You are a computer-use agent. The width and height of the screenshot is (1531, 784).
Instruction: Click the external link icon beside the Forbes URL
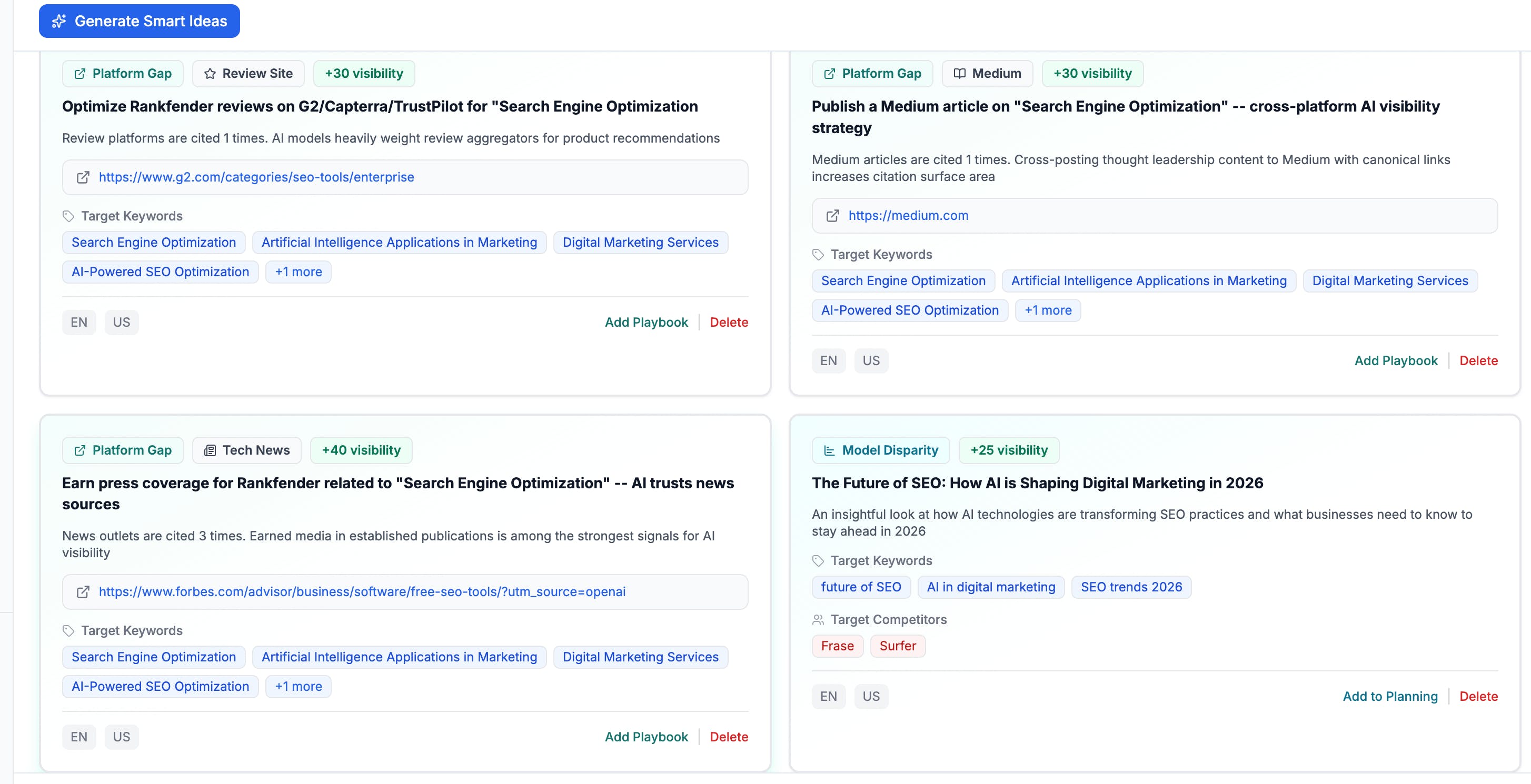point(83,591)
